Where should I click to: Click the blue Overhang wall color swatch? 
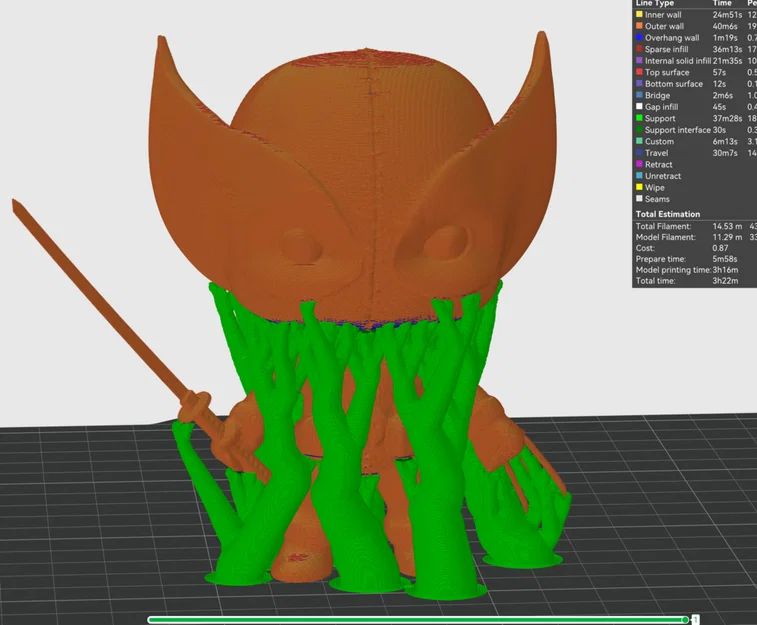pyautogui.click(x=639, y=38)
